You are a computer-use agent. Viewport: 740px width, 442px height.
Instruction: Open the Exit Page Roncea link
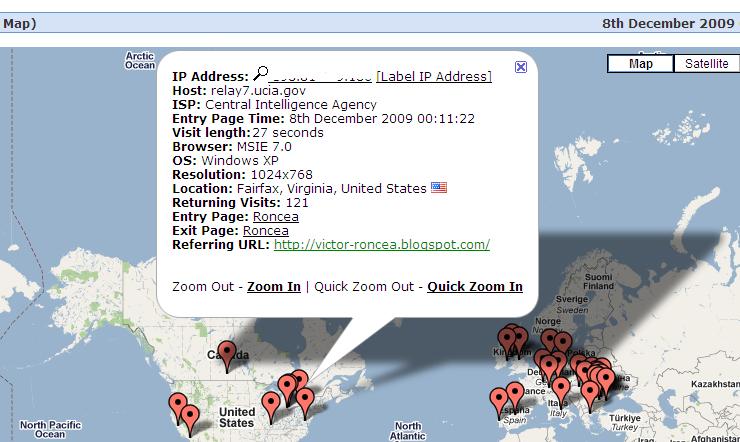(266, 231)
